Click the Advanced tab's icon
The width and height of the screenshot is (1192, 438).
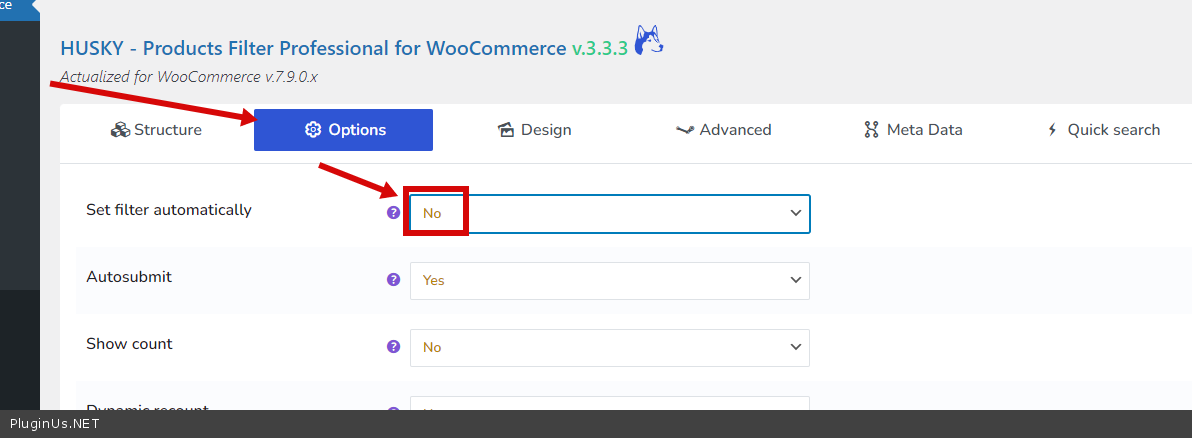tap(685, 130)
